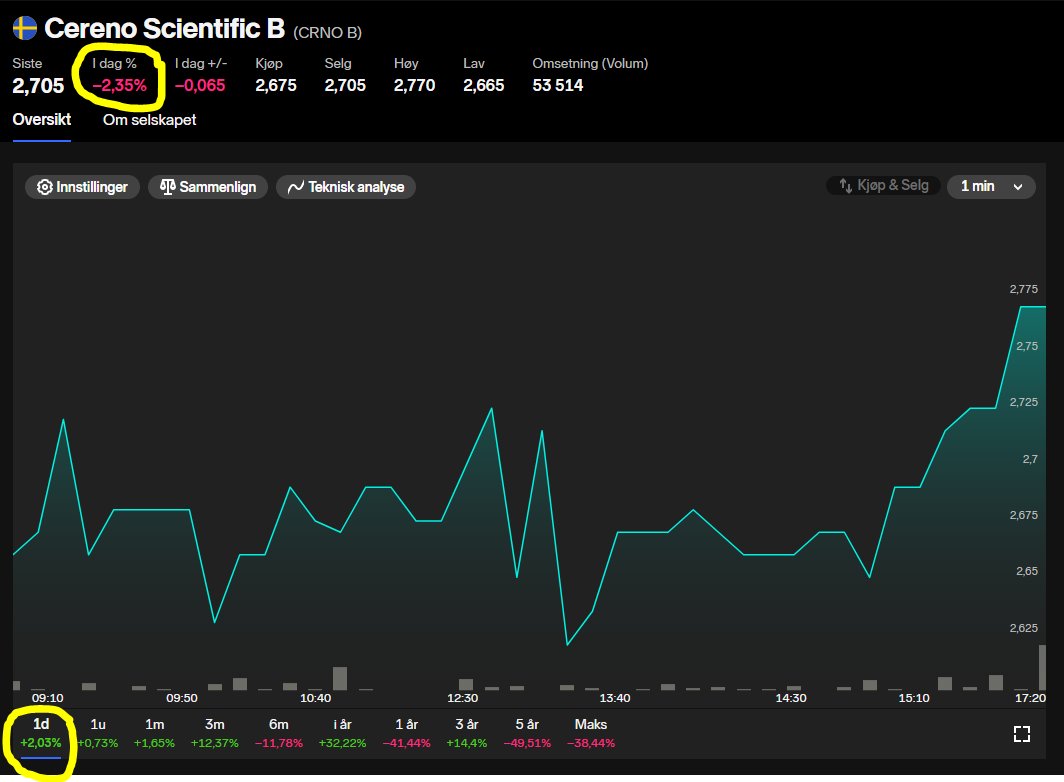1064x782 pixels.
Task: Select the 1 år time range
Action: click(x=406, y=733)
